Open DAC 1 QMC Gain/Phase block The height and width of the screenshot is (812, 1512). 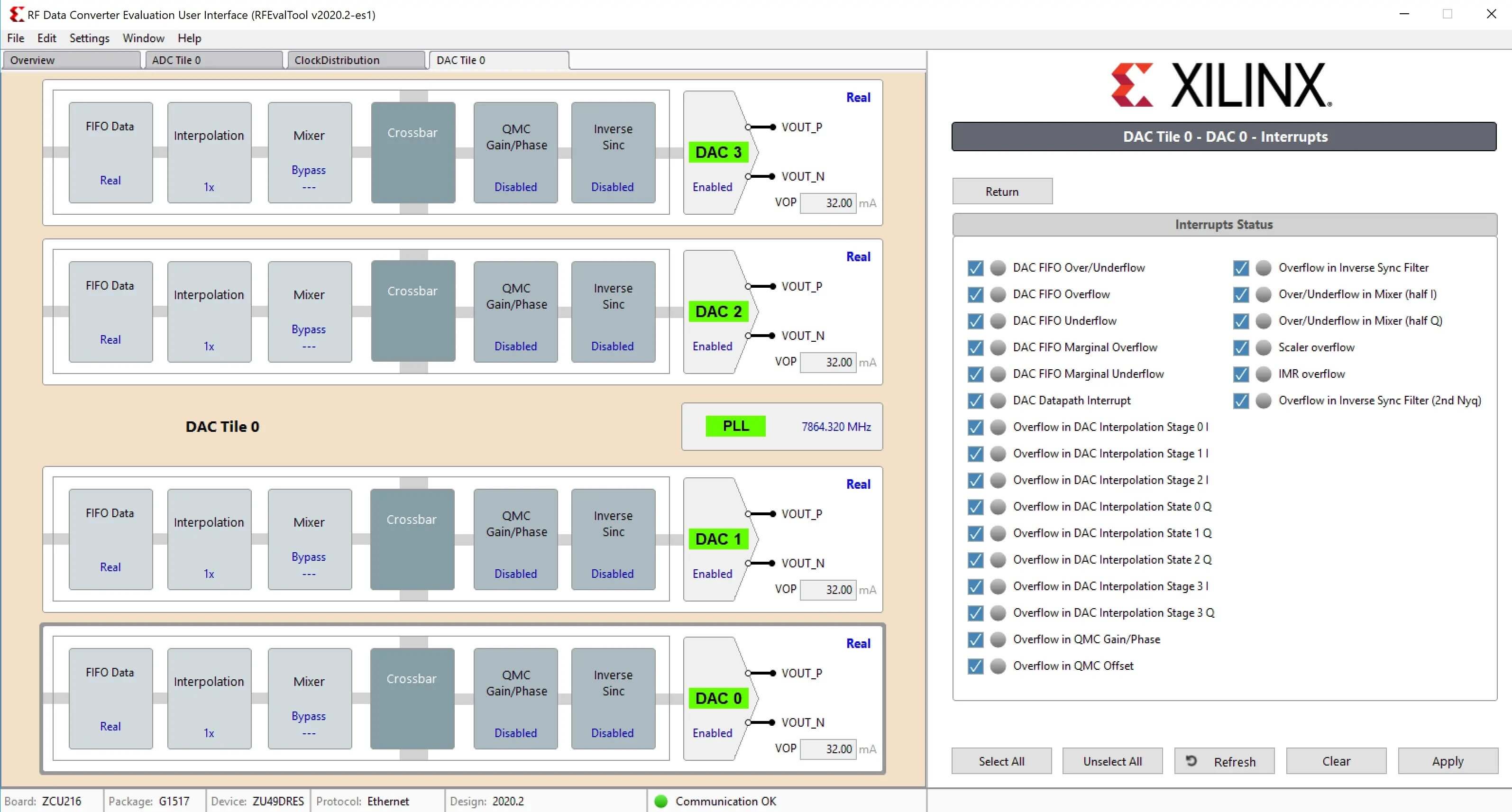tap(515, 539)
